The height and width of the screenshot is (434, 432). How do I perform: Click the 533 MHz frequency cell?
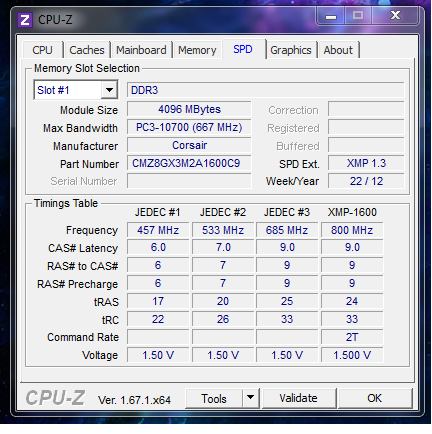pos(223,230)
